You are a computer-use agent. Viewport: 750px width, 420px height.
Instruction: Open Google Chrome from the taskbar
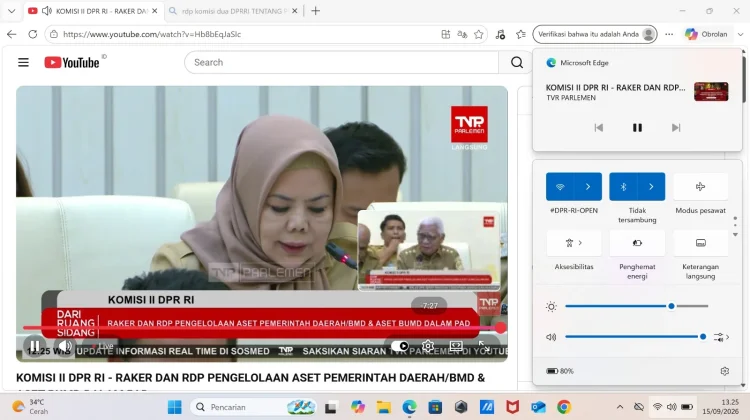(564, 407)
